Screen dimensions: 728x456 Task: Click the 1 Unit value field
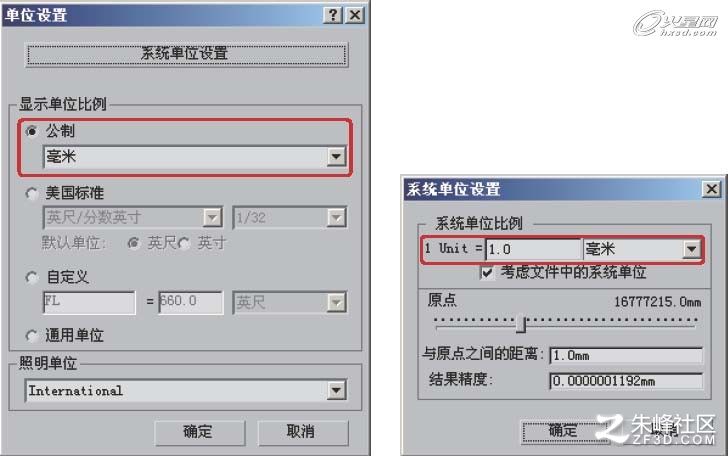click(533, 249)
